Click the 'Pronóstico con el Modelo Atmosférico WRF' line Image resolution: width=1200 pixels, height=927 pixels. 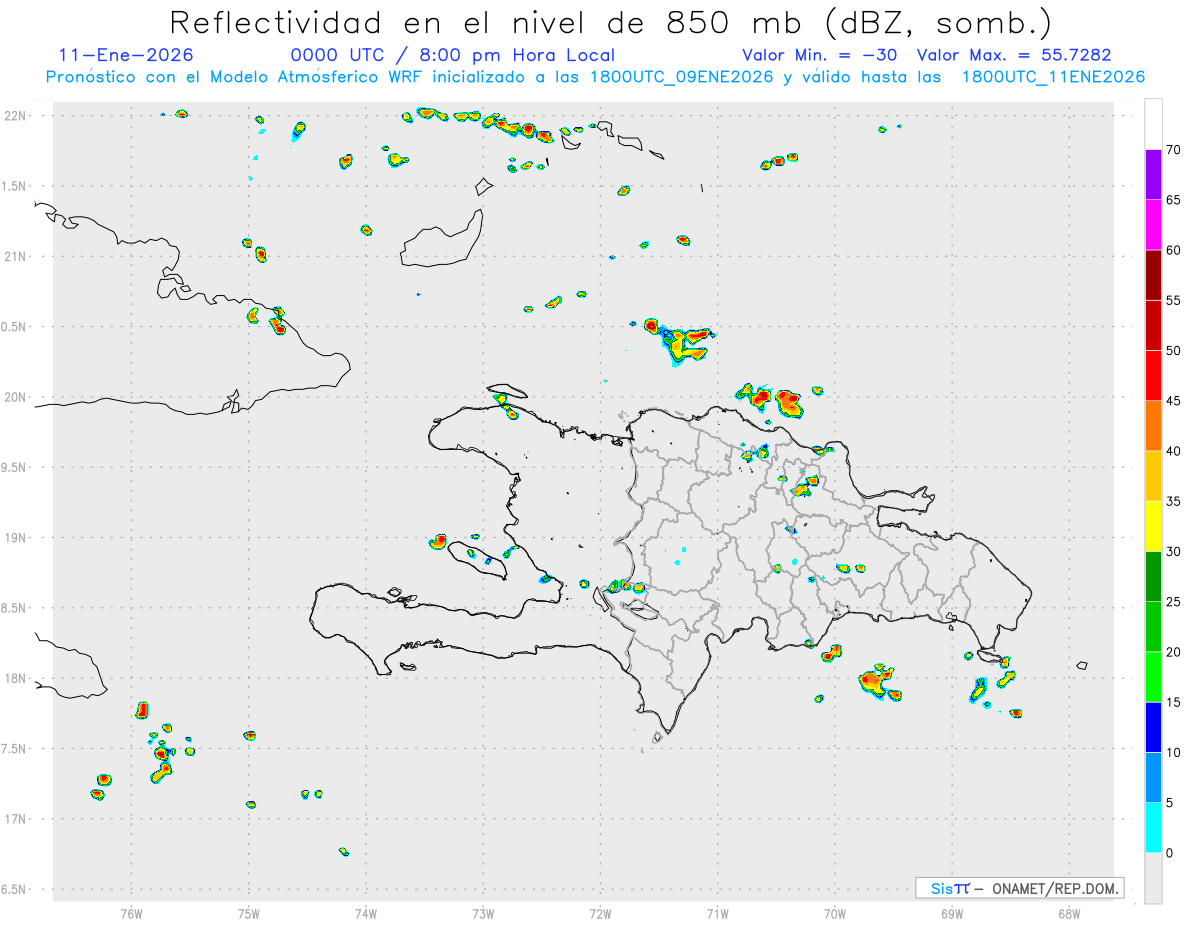595,77
